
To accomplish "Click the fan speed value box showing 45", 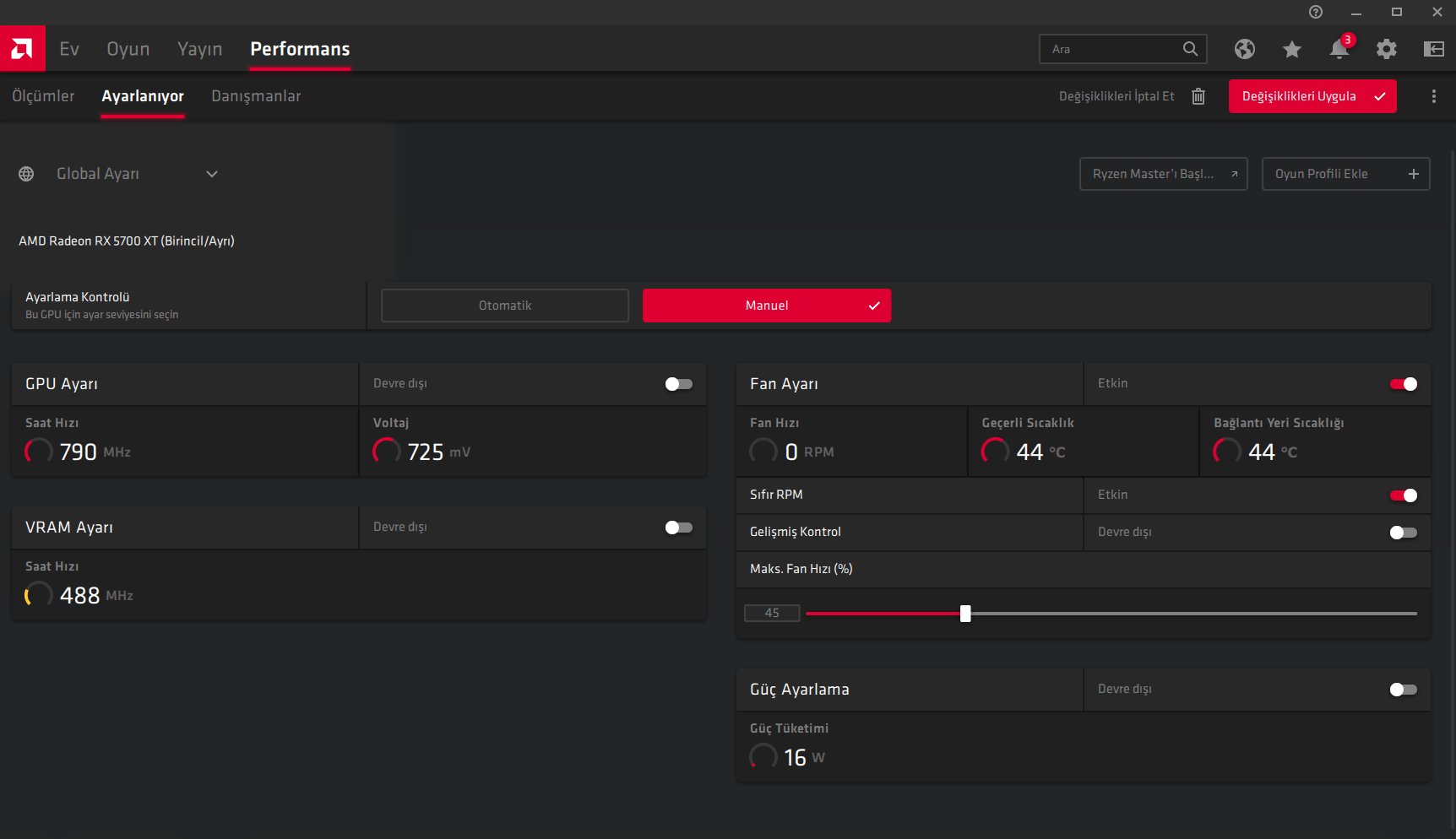I will (x=772, y=614).
